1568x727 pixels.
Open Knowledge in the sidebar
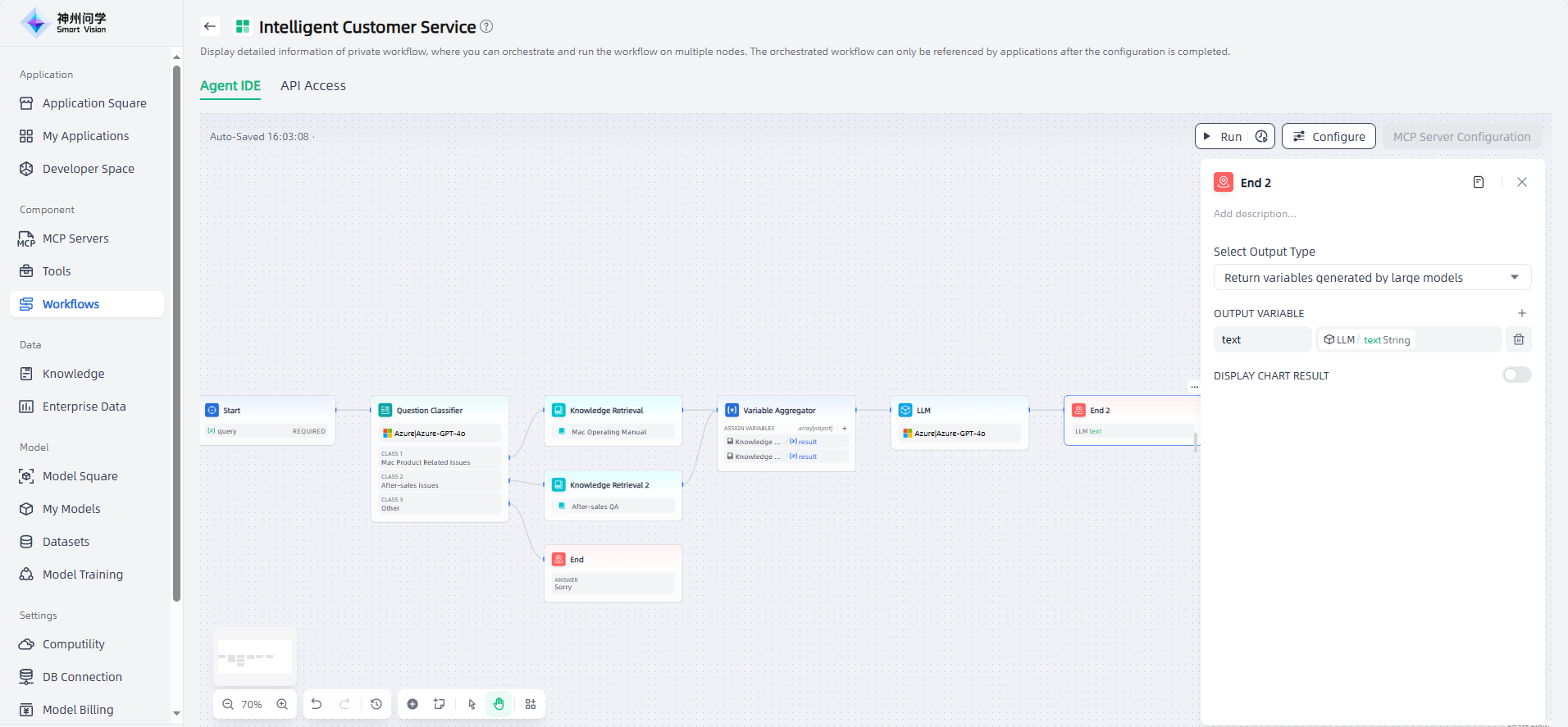[73, 374]
